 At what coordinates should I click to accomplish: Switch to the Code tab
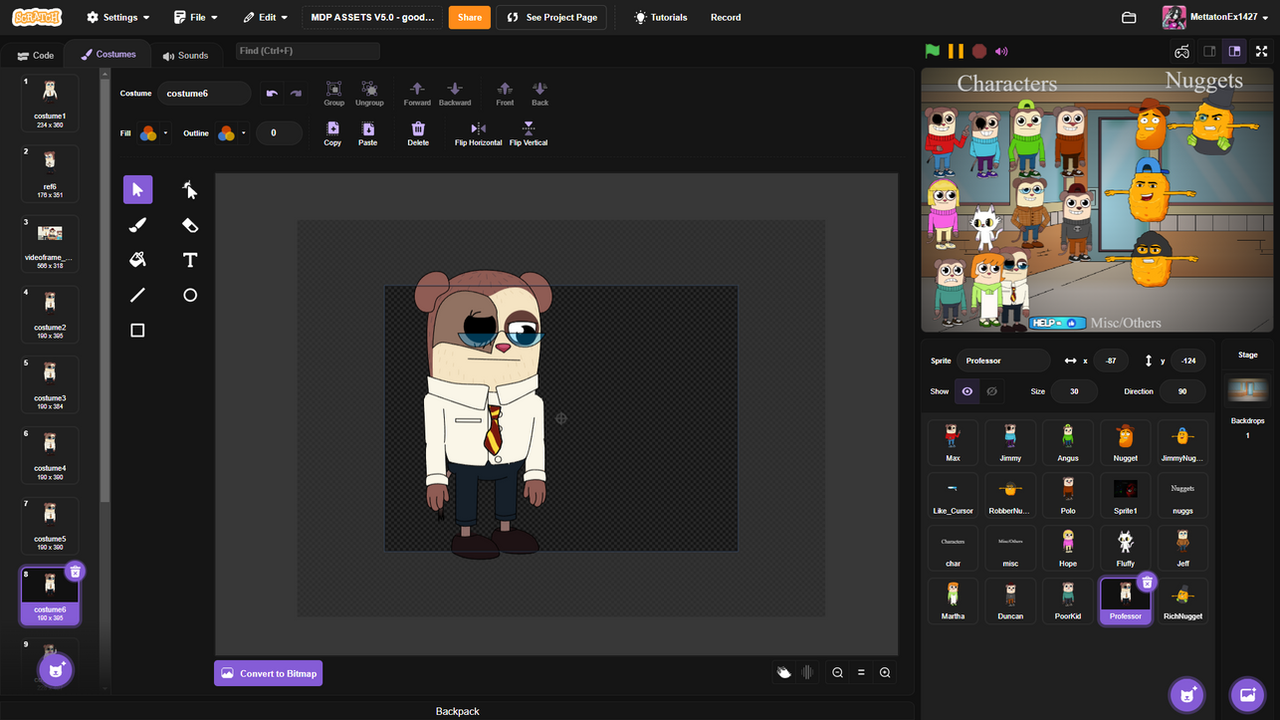click(x=35, y=55)
